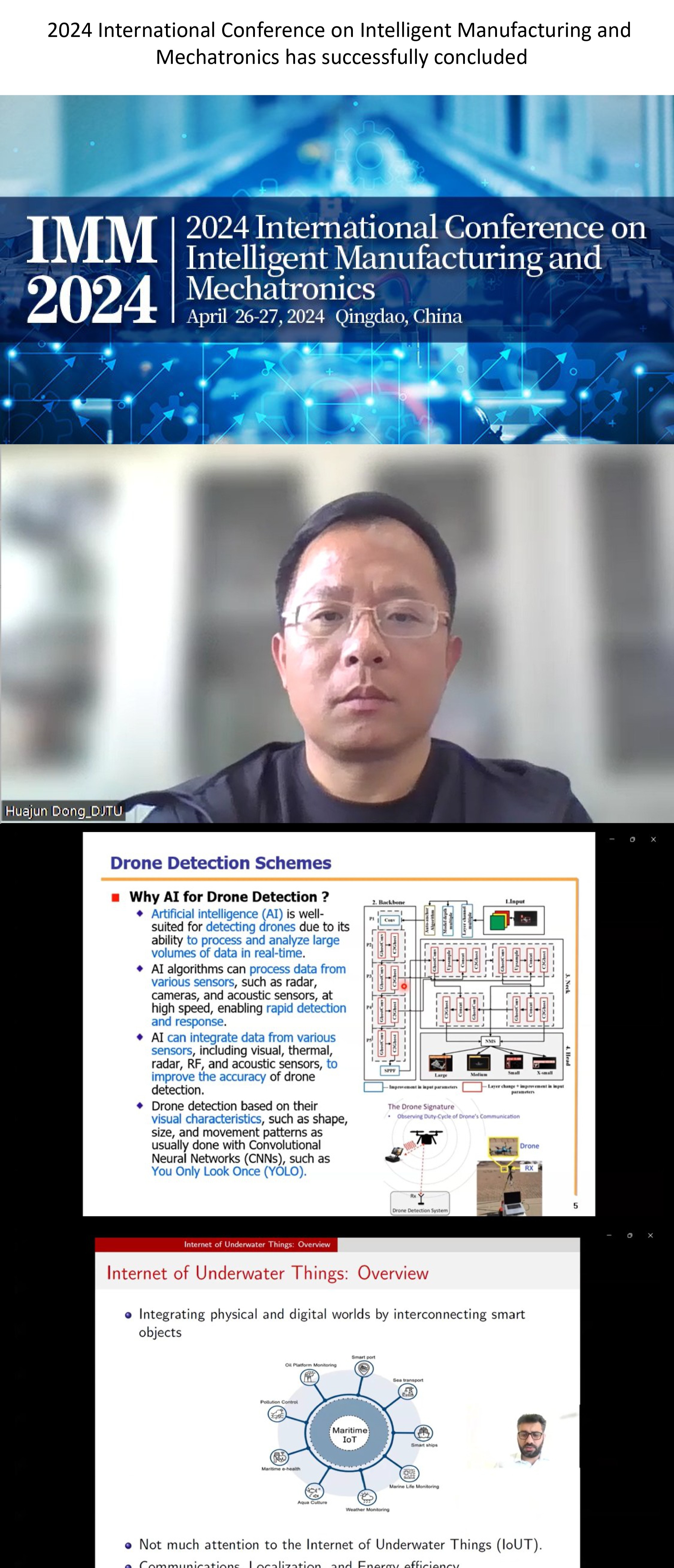Viewport: 674px width, 1568px height.
Task: Click the Maritime e-health icon
Action: (x=279, y=1457)
